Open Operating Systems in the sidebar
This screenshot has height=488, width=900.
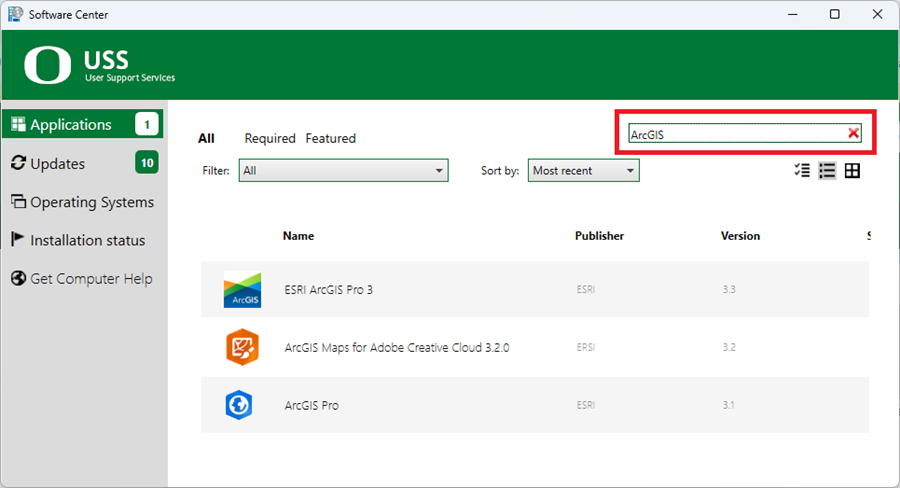tap(83, 202)
